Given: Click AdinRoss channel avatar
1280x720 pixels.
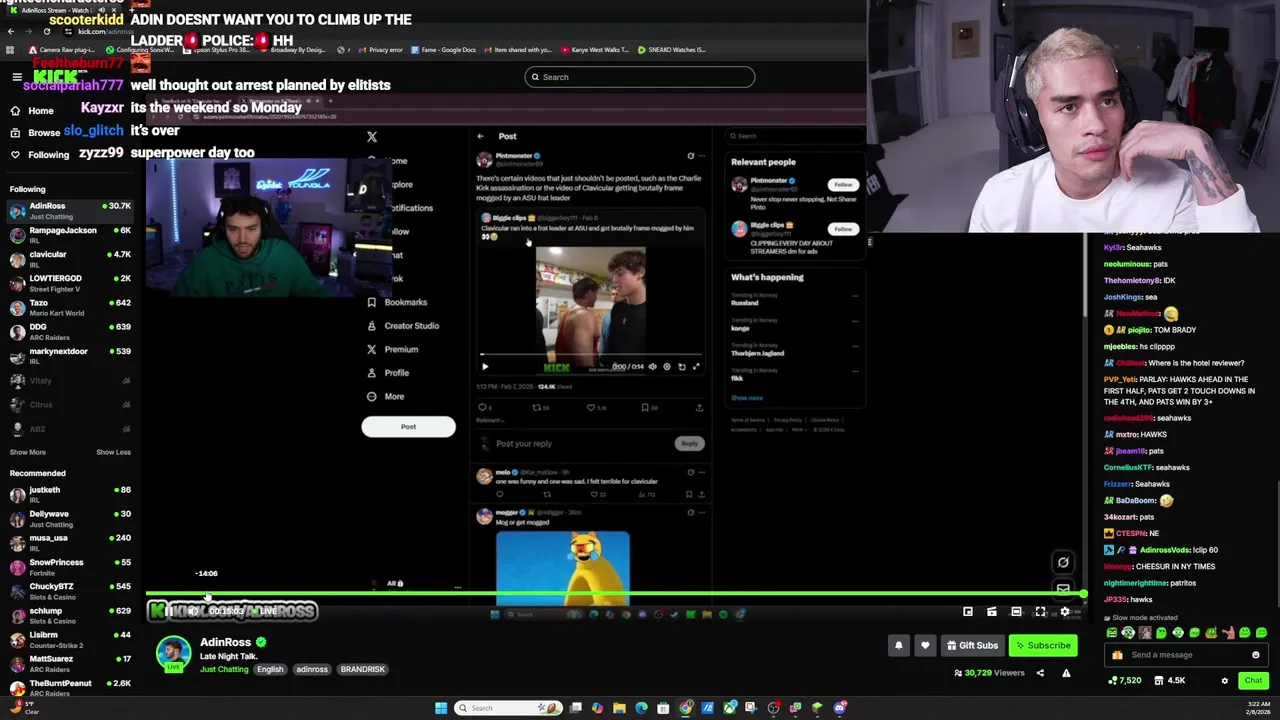Looking at the screenshot, I should pos(173,654).
